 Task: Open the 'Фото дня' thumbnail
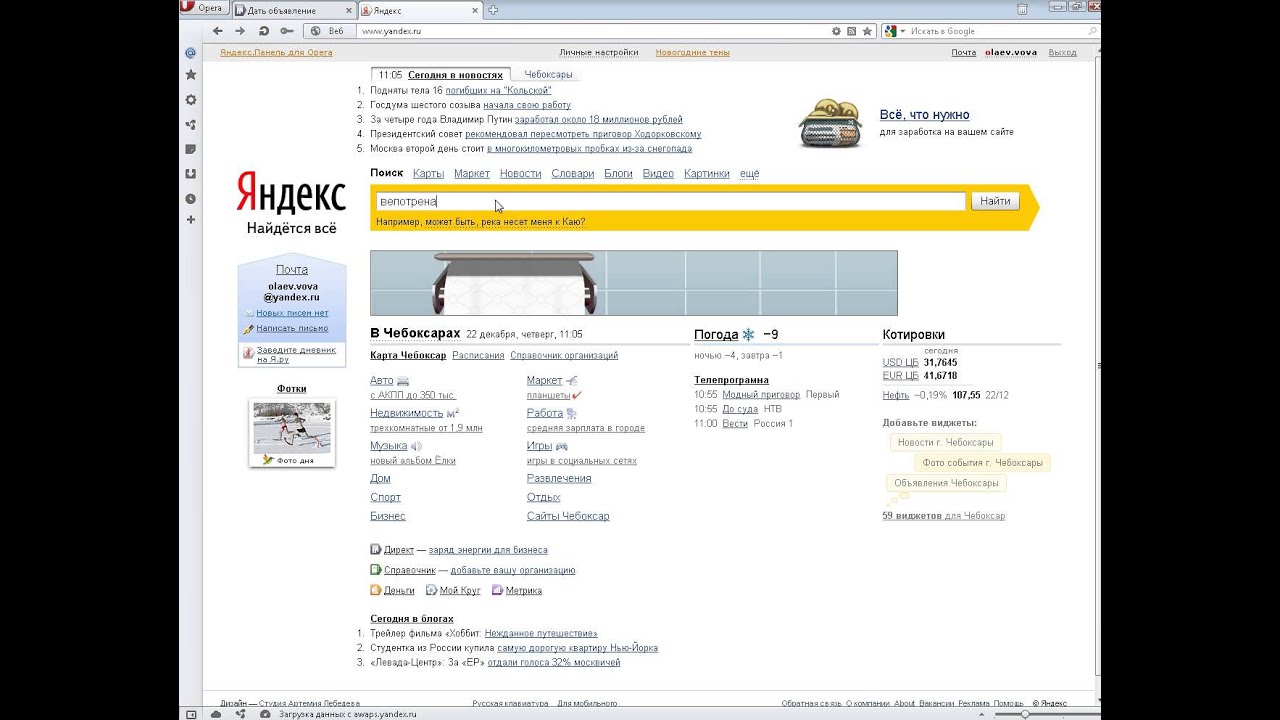pos(292,433)
